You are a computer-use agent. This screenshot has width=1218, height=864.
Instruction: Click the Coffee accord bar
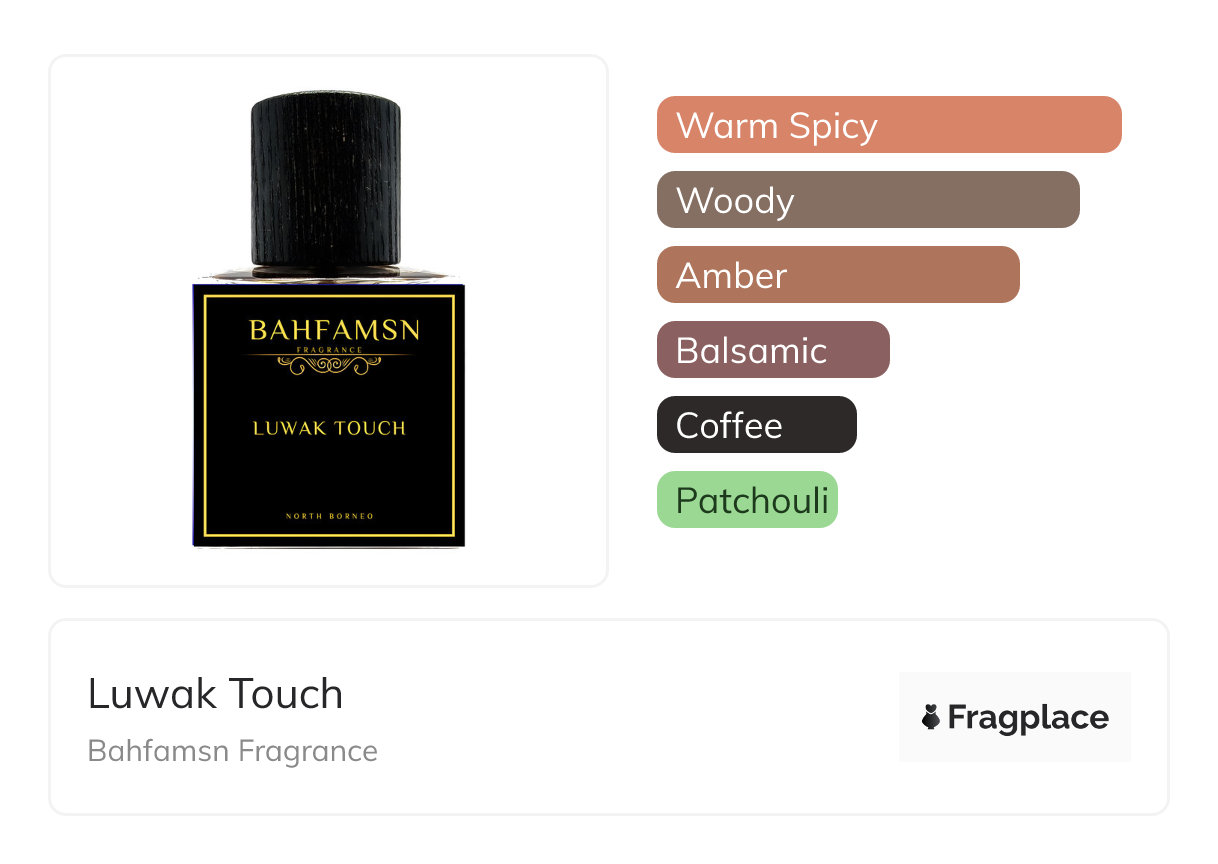pos(757,425)
